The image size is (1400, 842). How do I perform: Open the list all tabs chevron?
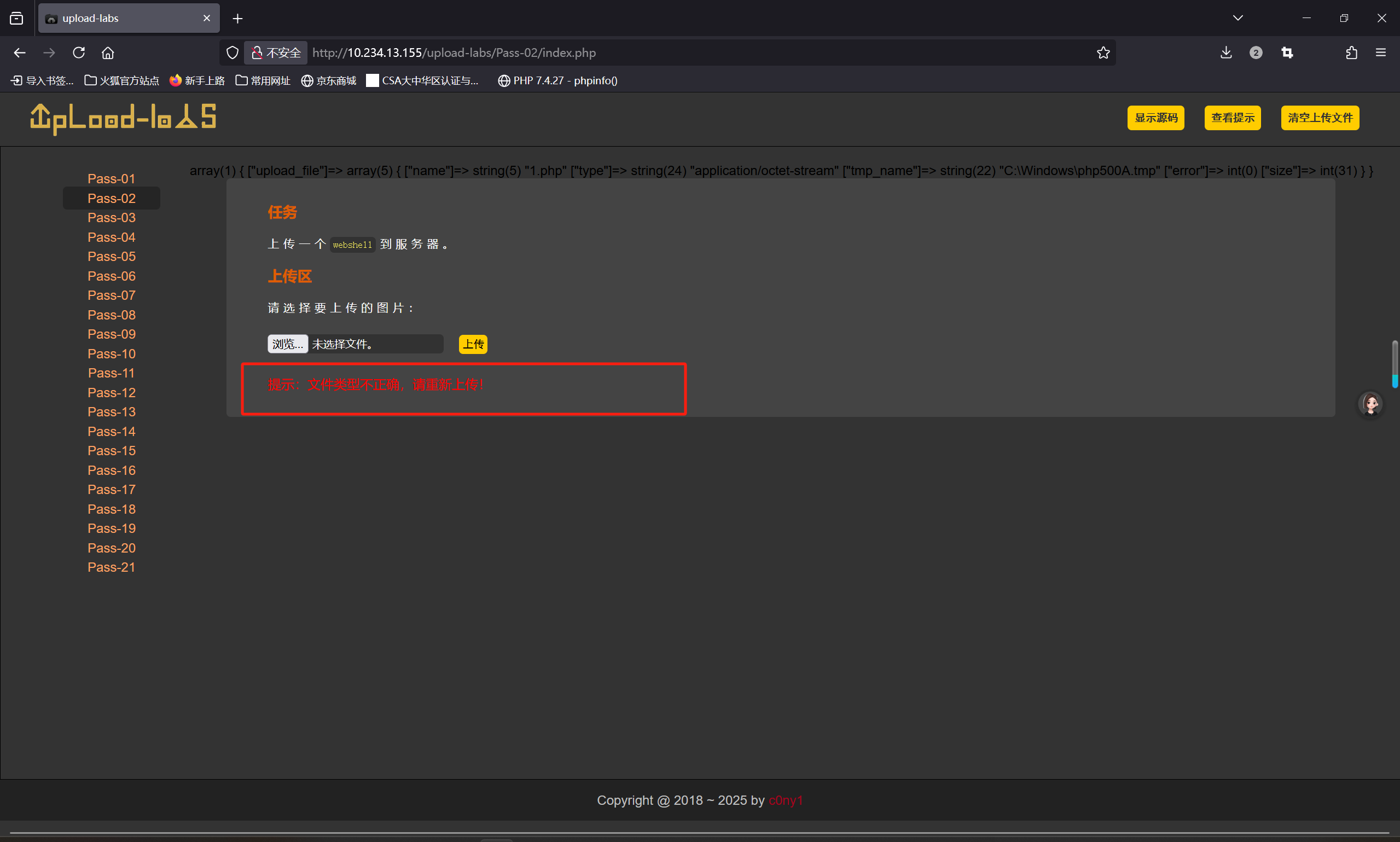[1238, 18]
